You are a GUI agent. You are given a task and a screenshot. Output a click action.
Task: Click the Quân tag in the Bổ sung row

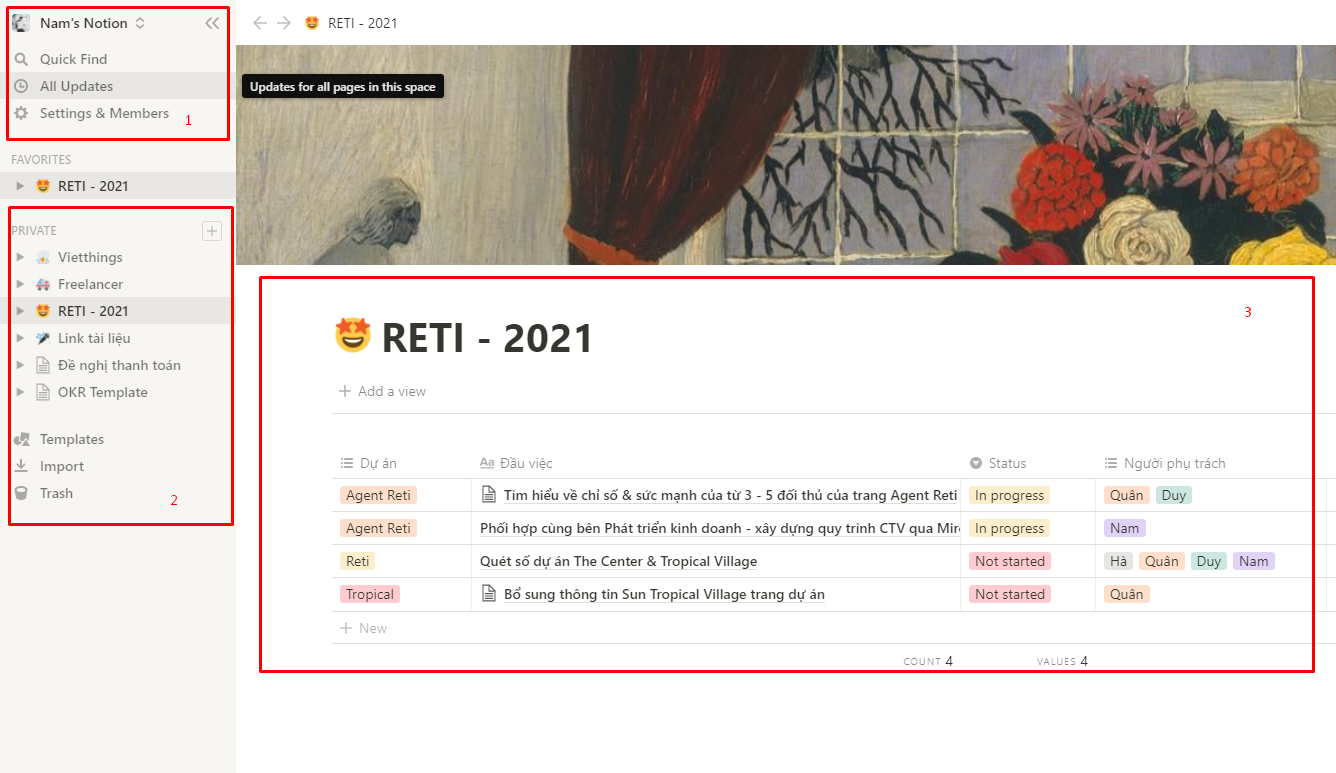1127,594
